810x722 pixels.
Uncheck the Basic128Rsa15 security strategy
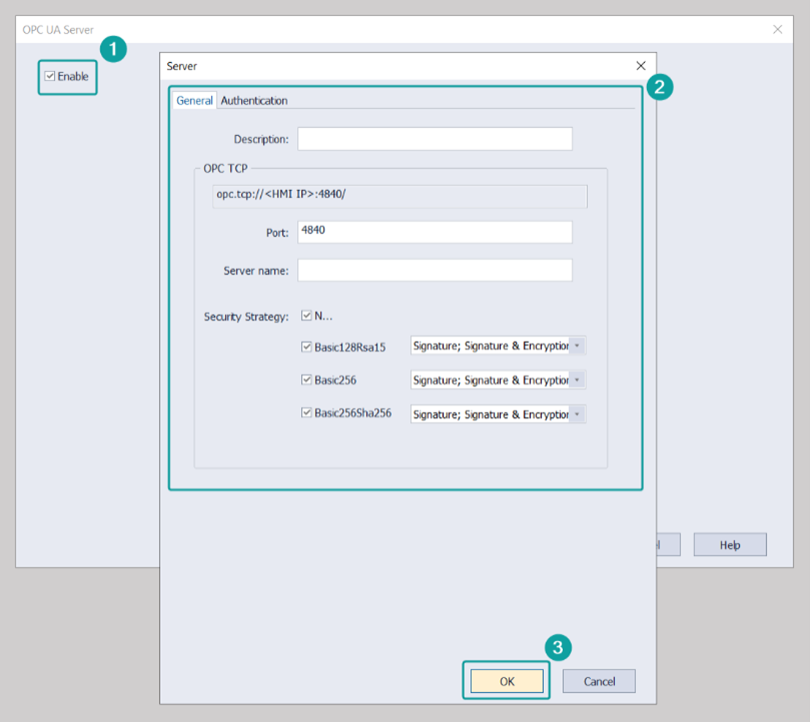tap(307, 347)
